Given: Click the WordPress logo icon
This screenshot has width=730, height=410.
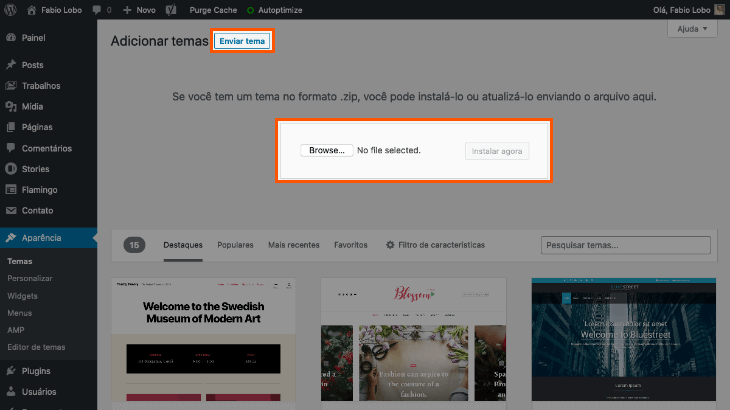Looking at the screenshot, I should (10, 10).
